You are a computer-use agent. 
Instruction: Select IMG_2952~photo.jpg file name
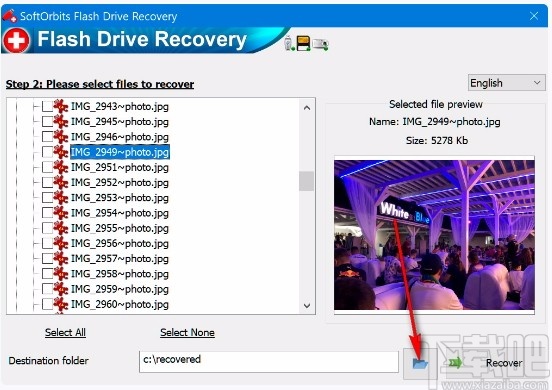120,182
